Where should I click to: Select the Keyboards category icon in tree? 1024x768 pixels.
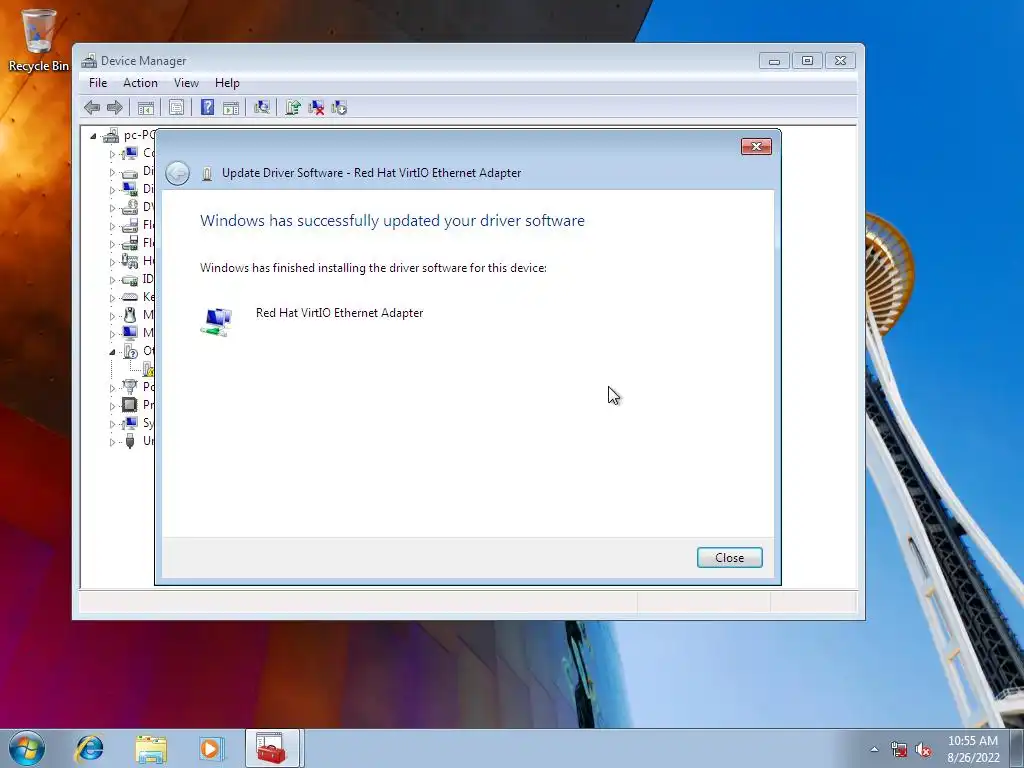[x=130, y=297]
